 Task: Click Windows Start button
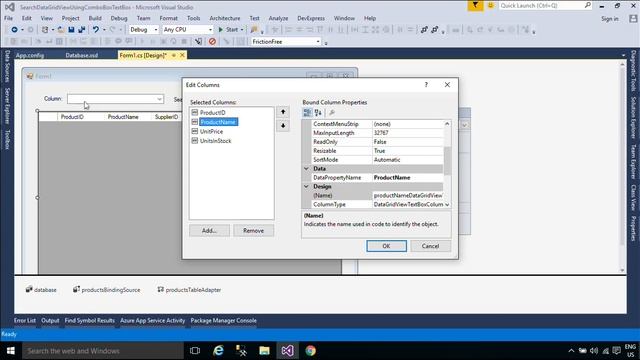(11, 351)
